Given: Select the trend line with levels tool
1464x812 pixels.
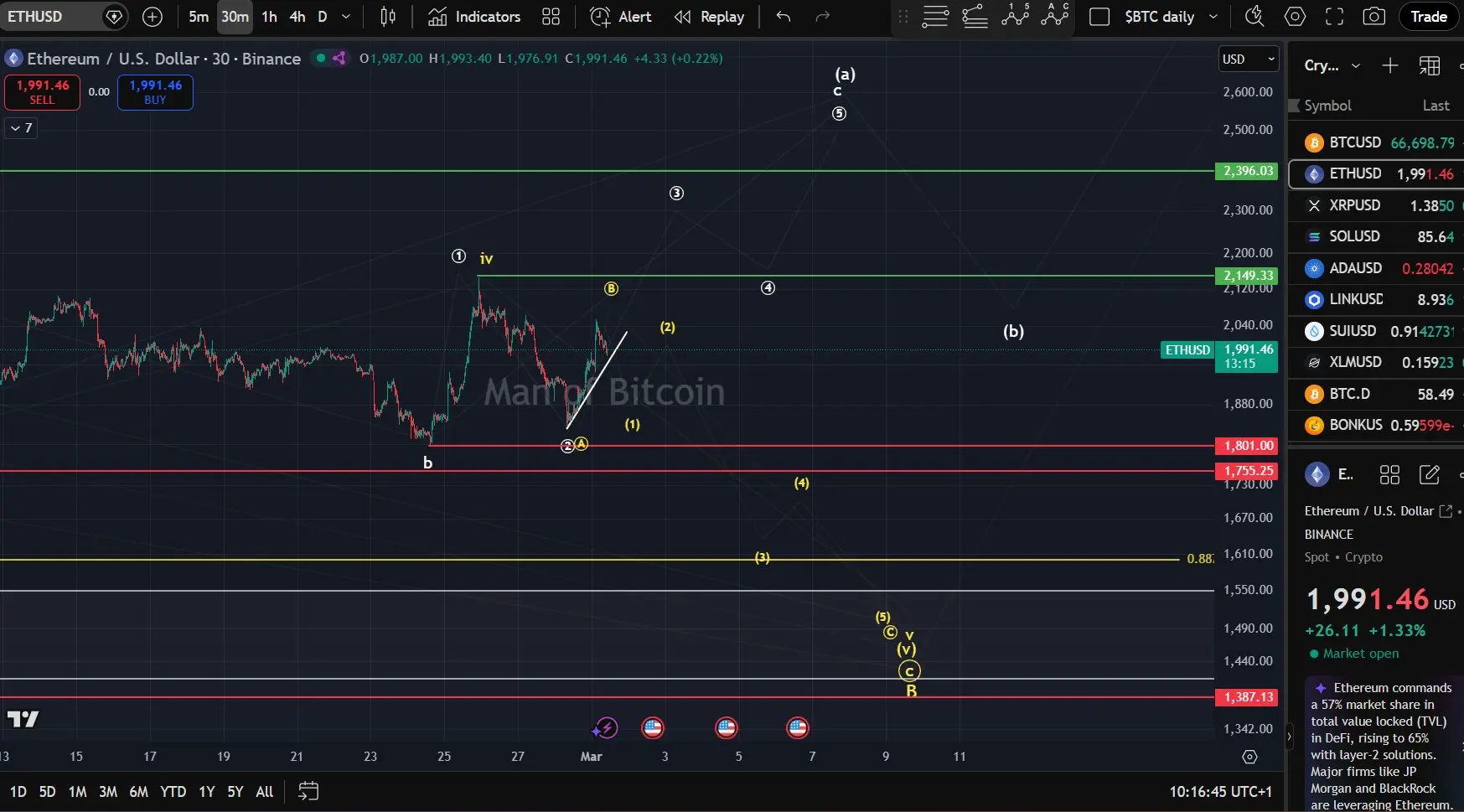Looking at the screenshot, I should pos(975,17).
